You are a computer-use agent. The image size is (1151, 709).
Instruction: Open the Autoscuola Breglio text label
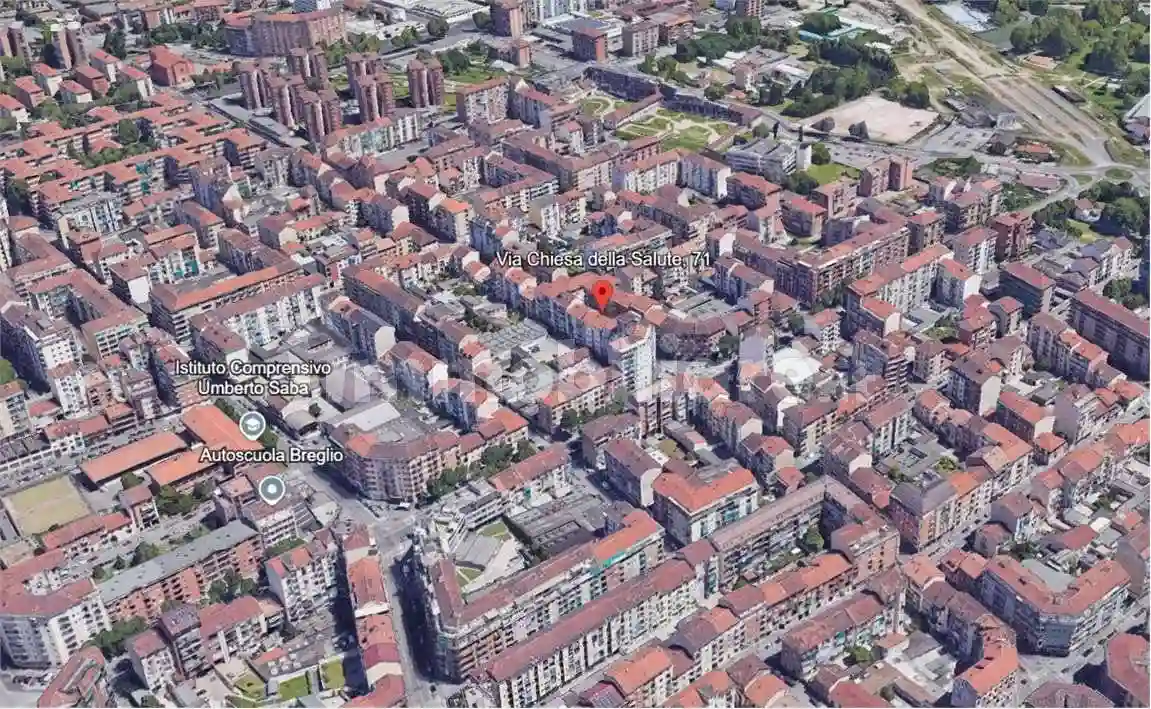point(271,455)
